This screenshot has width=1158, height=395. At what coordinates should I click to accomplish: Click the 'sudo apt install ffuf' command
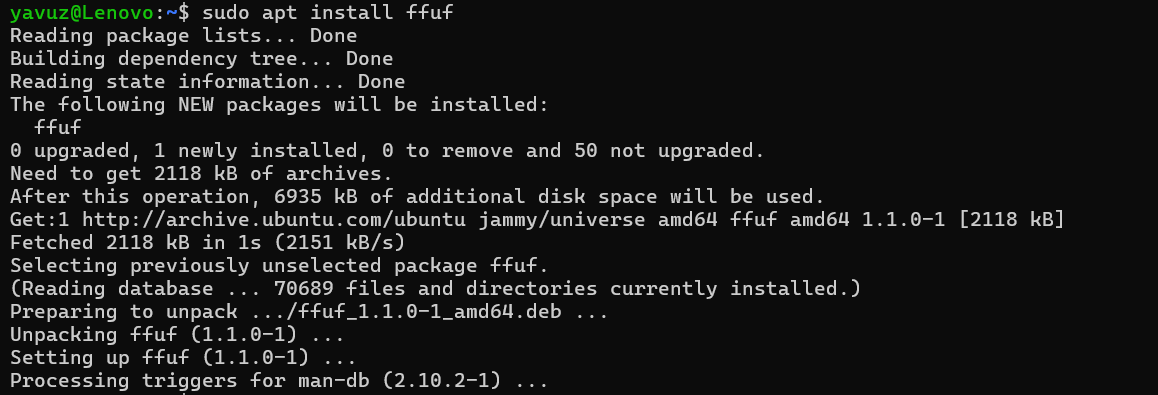(x=327, y=12)
